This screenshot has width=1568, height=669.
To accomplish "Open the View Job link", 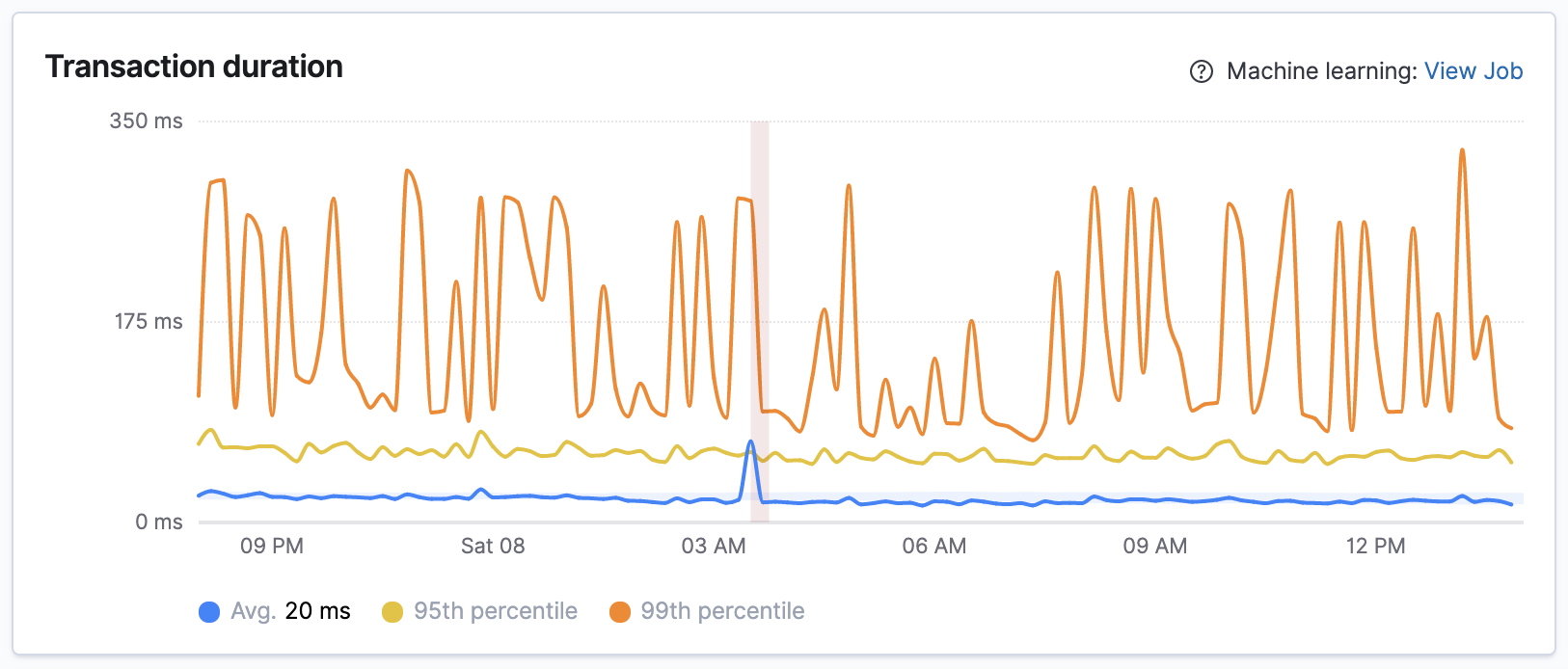I will [1473, 70].
